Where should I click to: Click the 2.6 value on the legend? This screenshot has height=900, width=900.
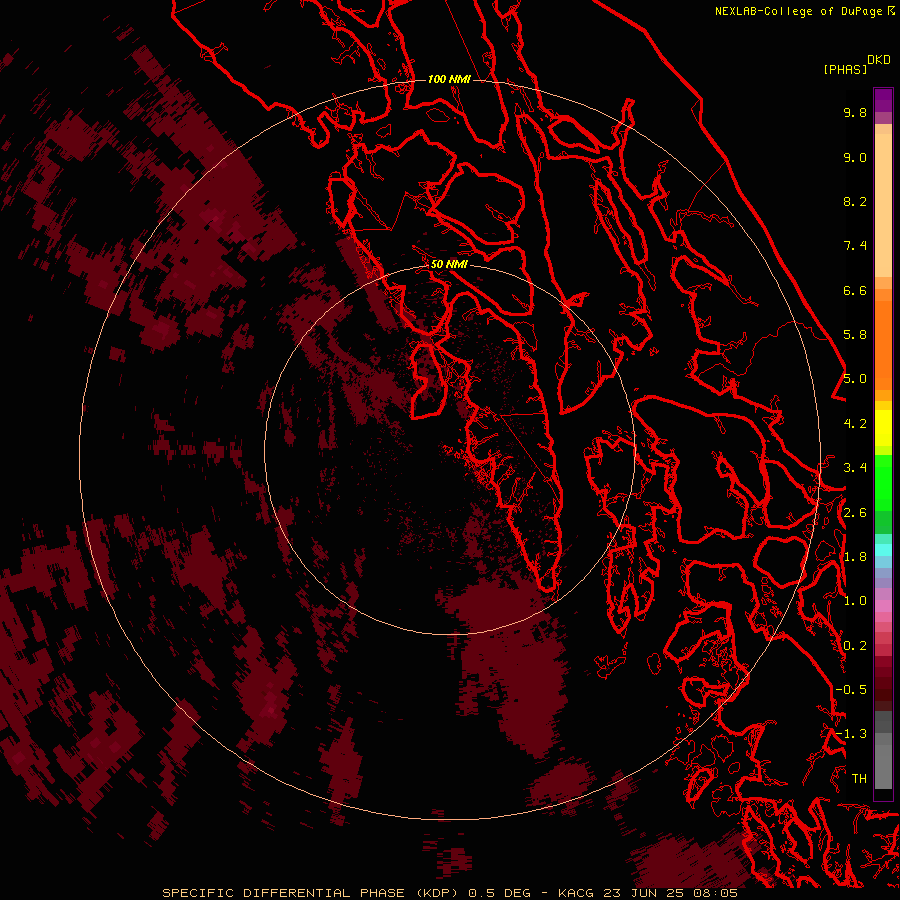point(855,513)
